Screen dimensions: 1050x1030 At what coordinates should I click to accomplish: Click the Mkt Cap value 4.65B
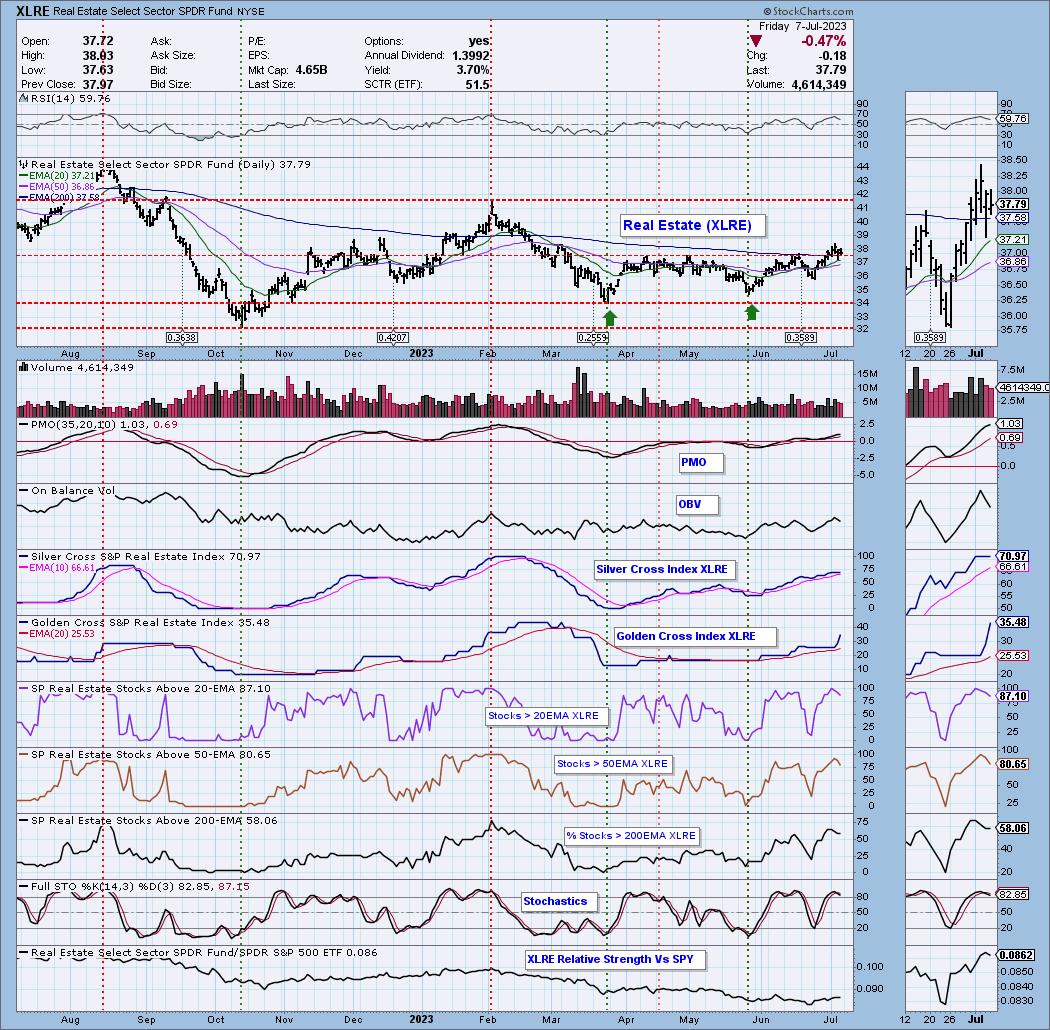tap(311, 70)
